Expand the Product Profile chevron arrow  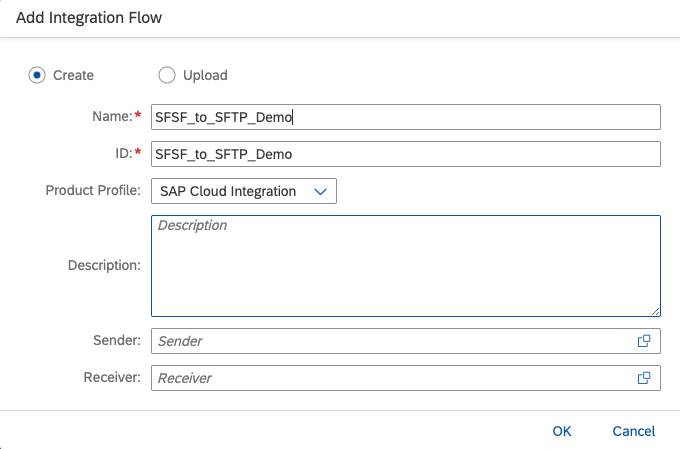pos(320,191)
